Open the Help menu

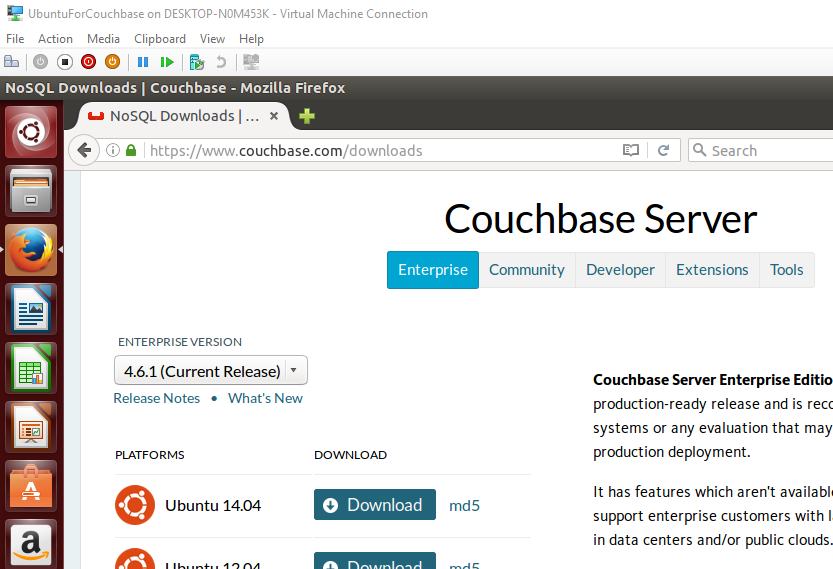point(251,39)
